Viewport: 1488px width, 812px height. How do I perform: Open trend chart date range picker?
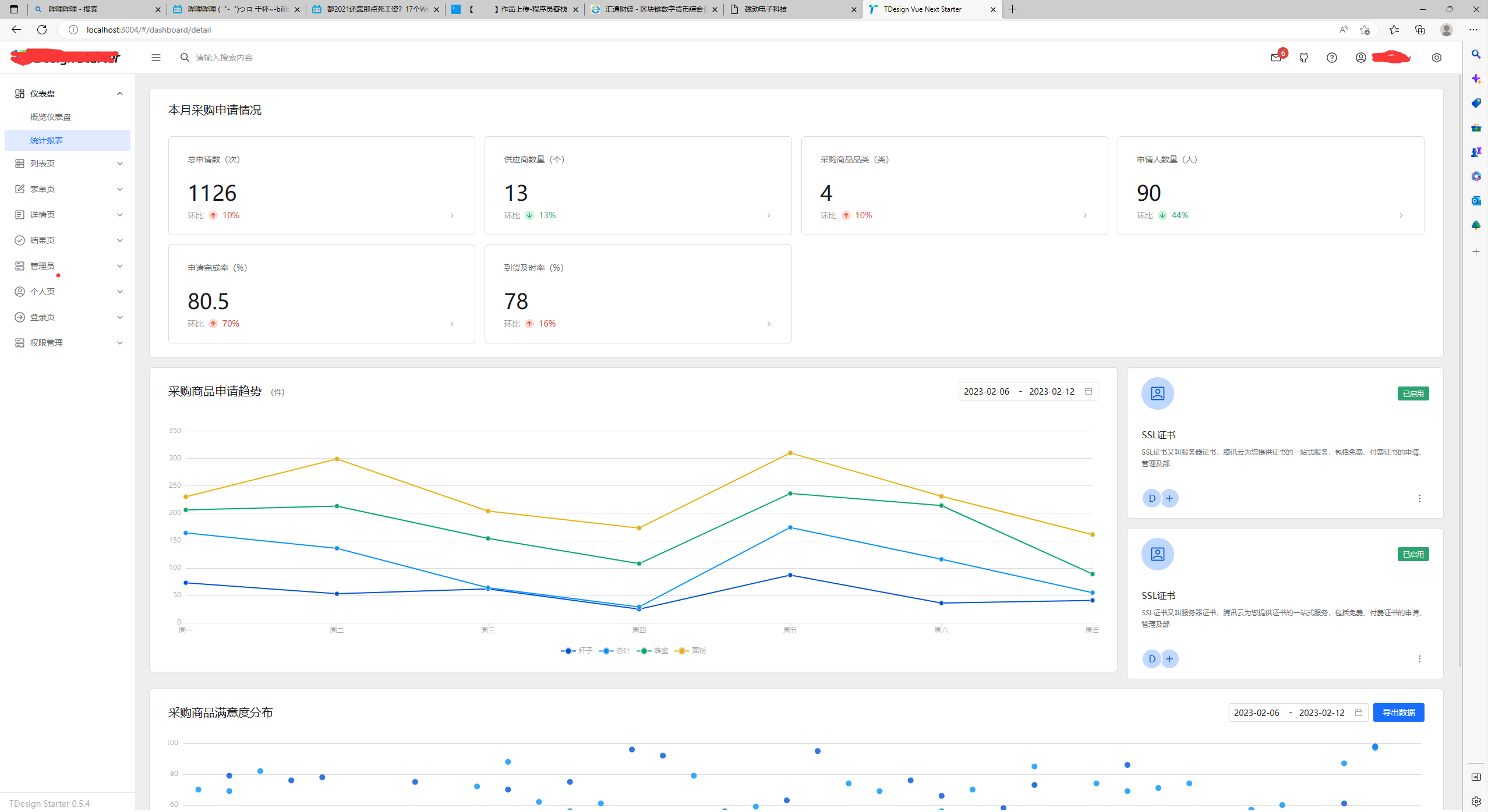click(x=1028, y=391)
